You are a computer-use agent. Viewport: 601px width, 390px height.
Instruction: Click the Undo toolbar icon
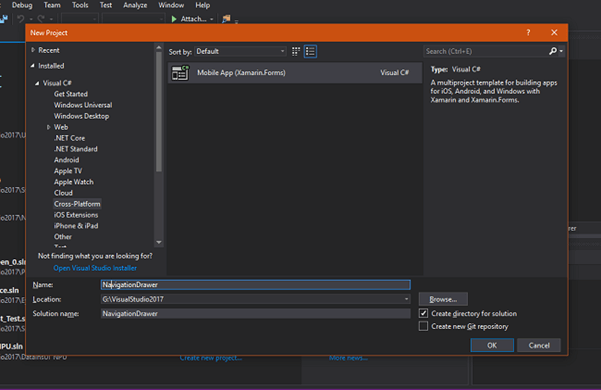pos(21,19)
